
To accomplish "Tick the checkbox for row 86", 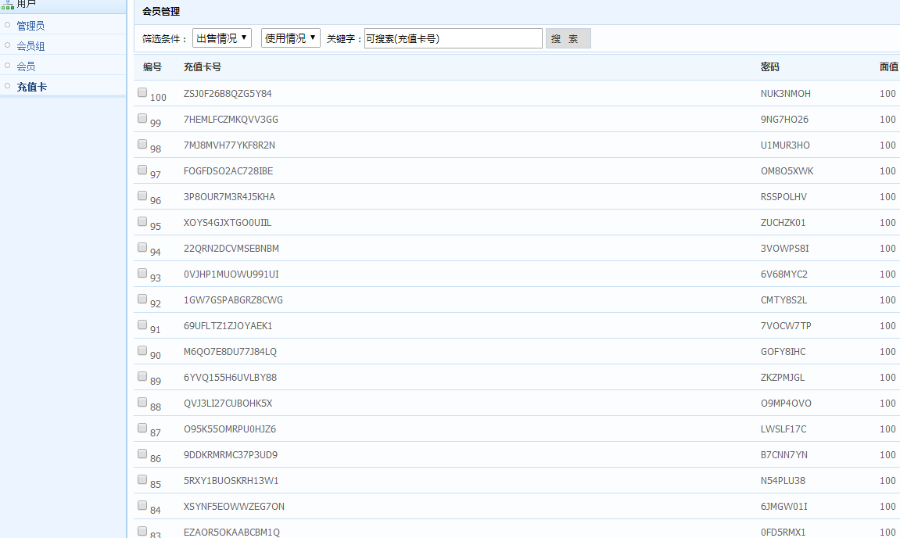I will coord(142,454).
